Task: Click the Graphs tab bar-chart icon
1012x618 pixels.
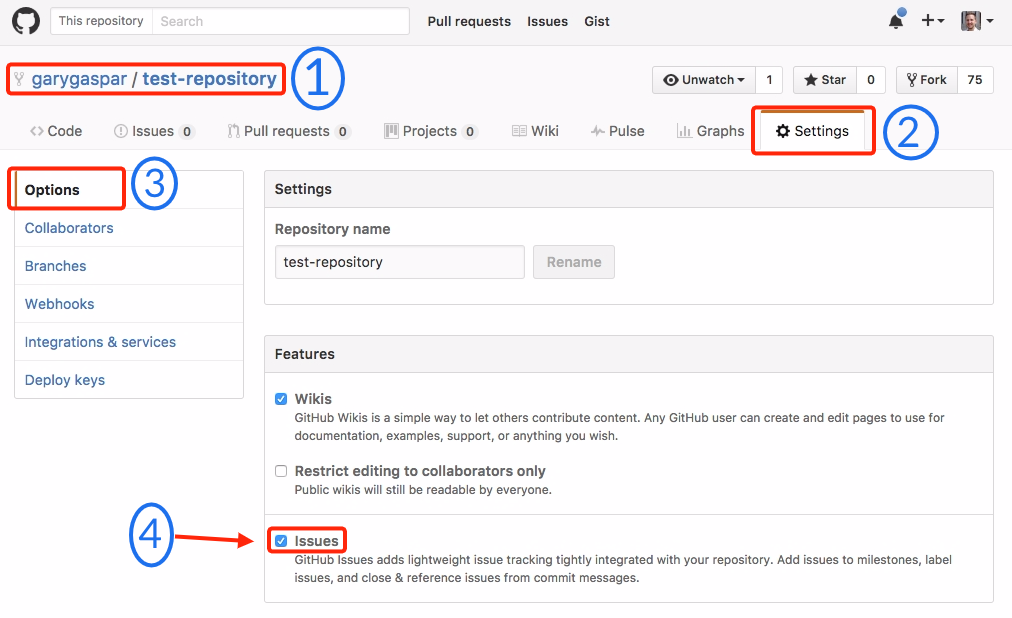Action: (x=684, y=131)
